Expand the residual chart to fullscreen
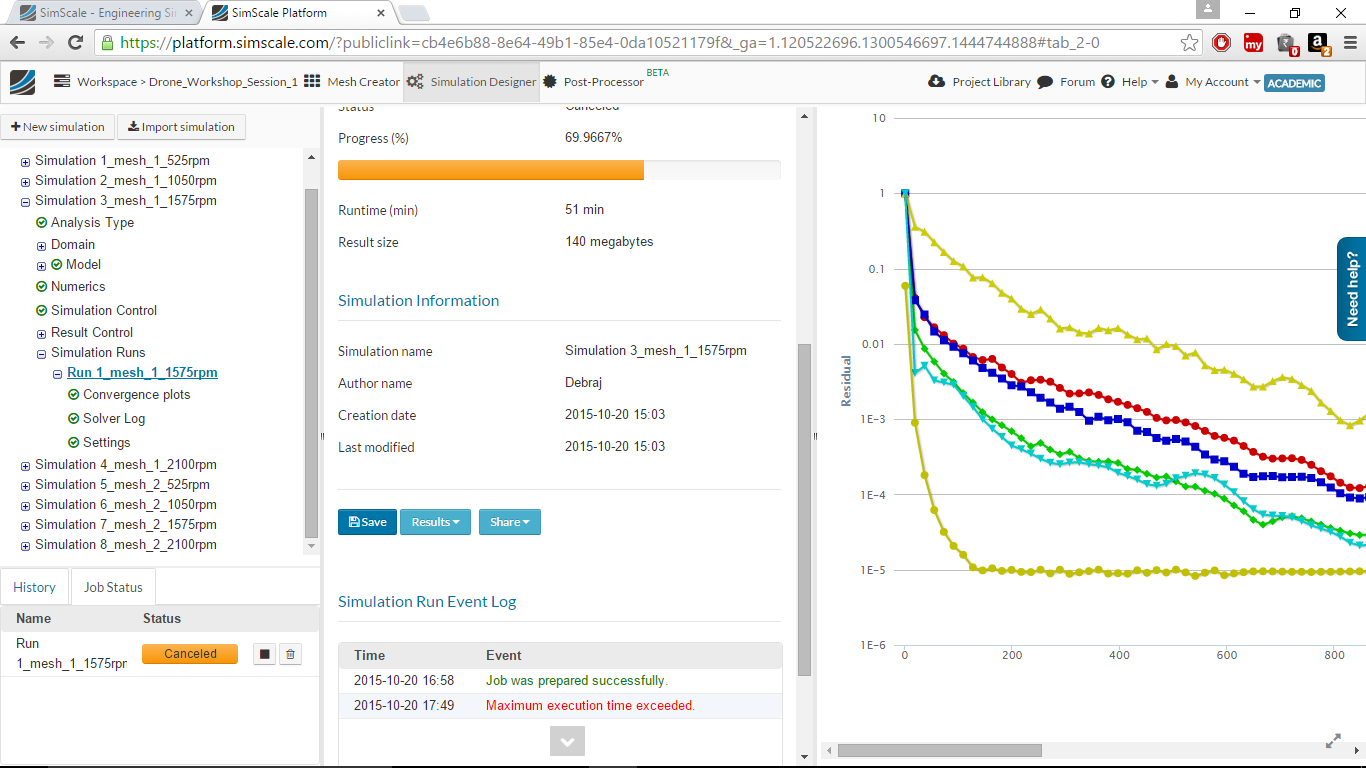This screenshot has width=1366, height=768. click(x=1333, y=741)
